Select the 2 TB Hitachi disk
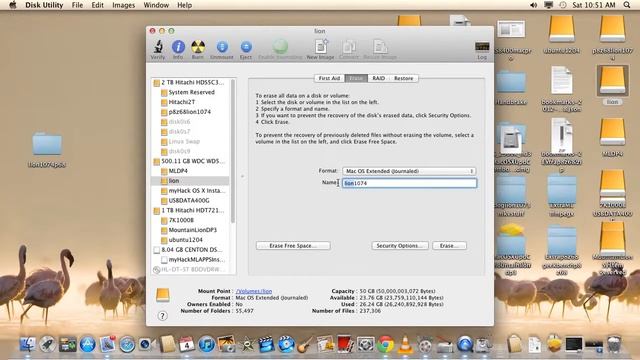Image resolution: width=640 pixels, height=360 pixels. click(x=189, y=82)
